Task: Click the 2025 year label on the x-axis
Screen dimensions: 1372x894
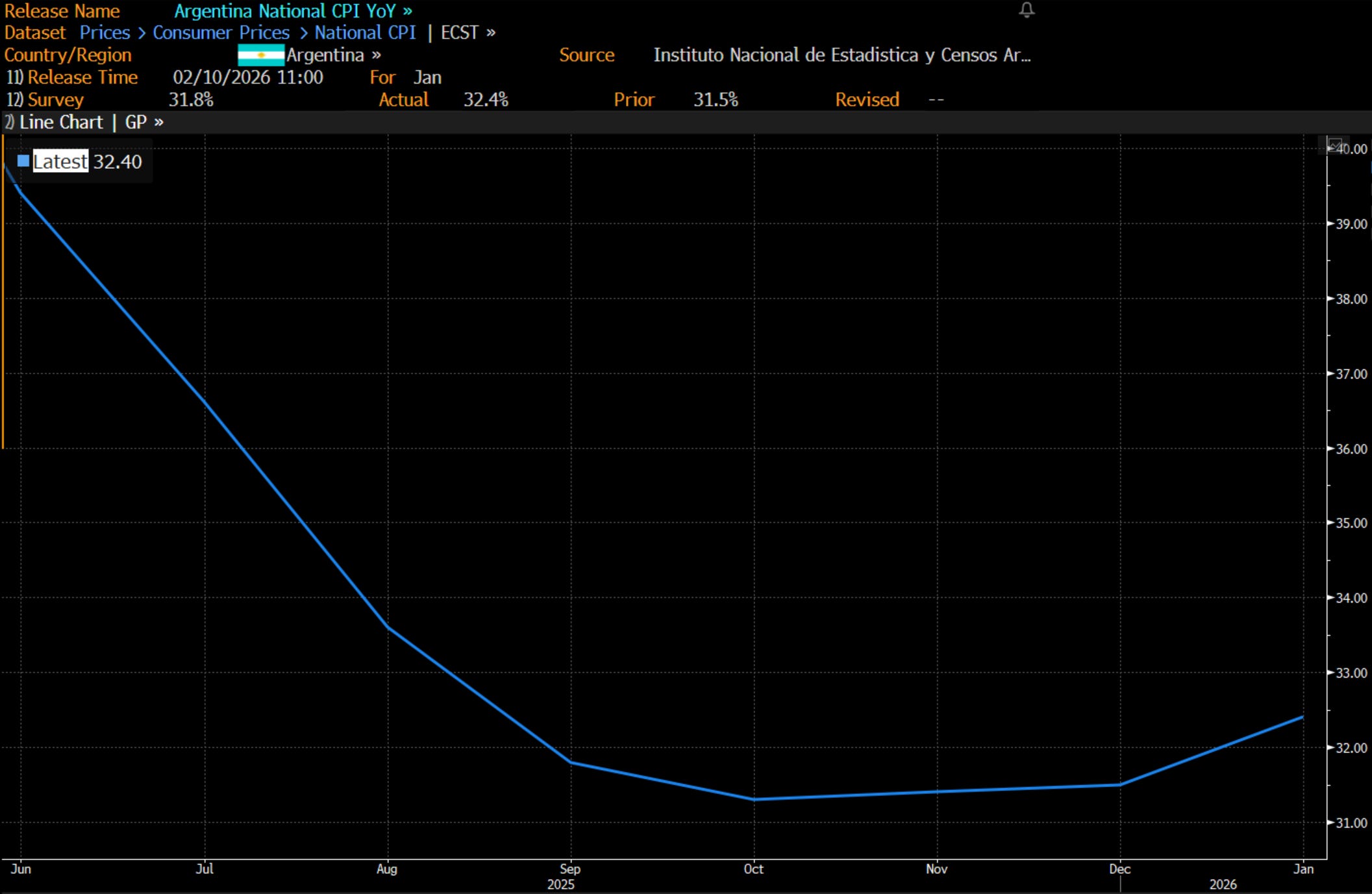Action: (561, 884)
